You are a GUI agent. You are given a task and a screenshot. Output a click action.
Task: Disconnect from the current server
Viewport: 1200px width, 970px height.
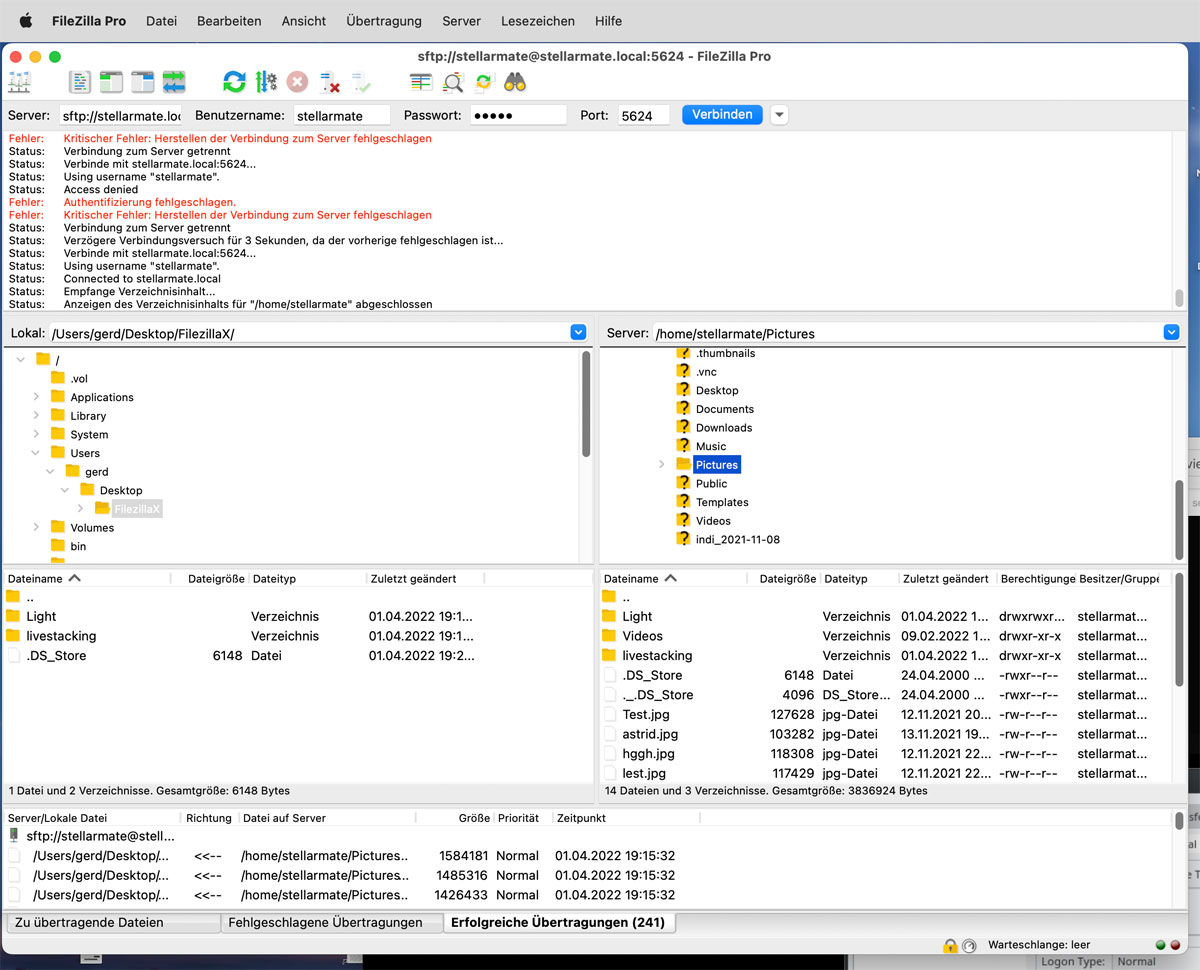coord(329,82)
